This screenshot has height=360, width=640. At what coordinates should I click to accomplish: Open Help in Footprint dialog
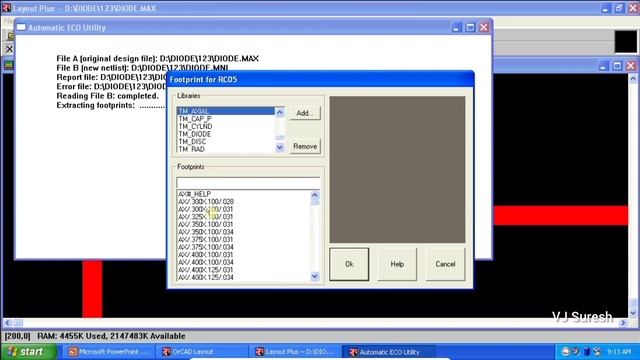pyautogui.click(x=397, y=264)
